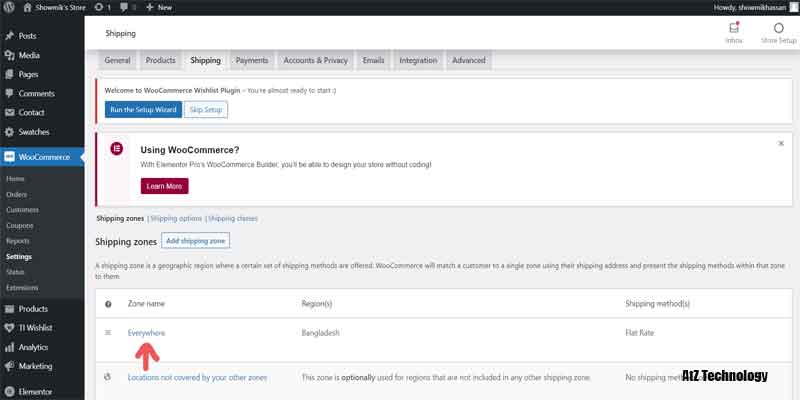This screenshot has width=800, height=400.
Task: Click the help icon in zone table header
Action: pos(108,303)
